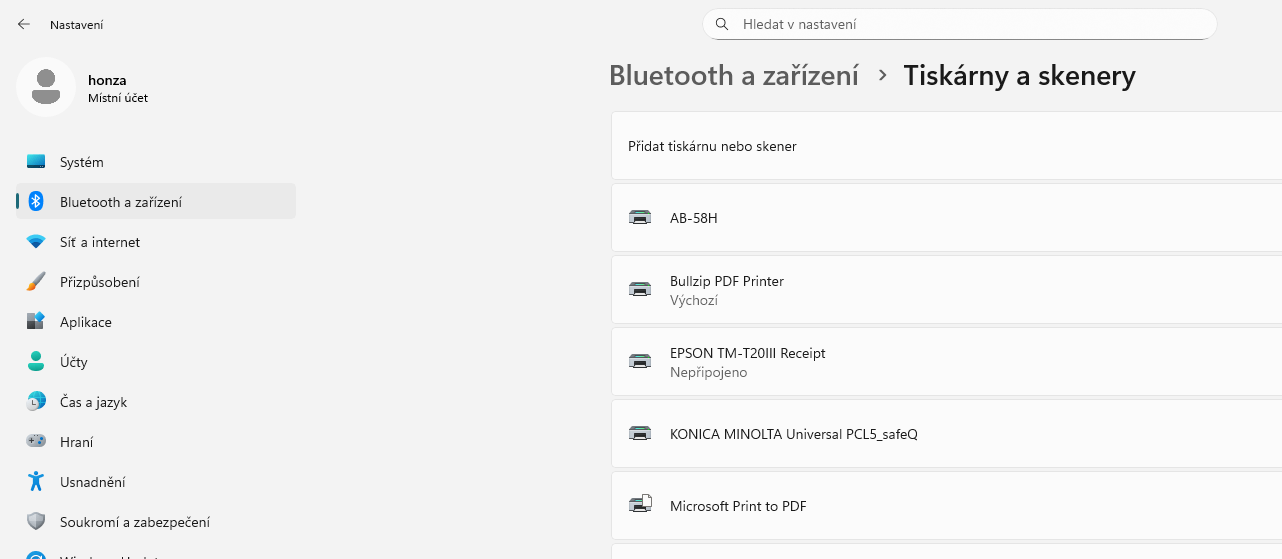
Task: Click the Aplikace icon in sidebar
Action: (x=36, y=322)
